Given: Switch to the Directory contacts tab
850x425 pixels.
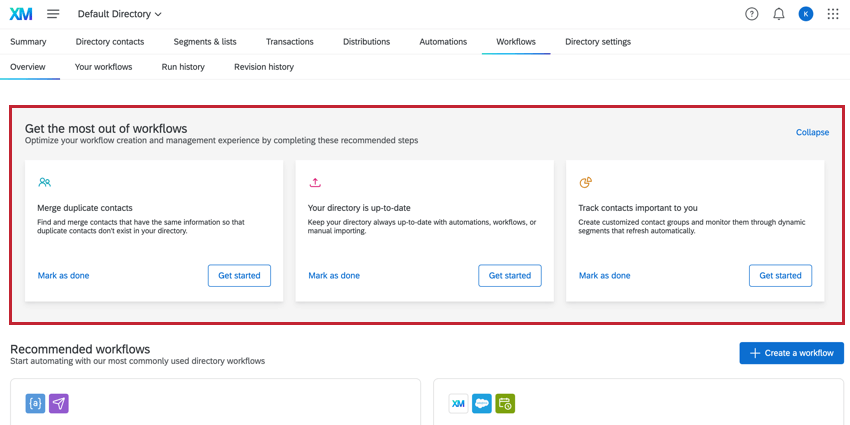Looking at the screenshot, I should [110, 42].
